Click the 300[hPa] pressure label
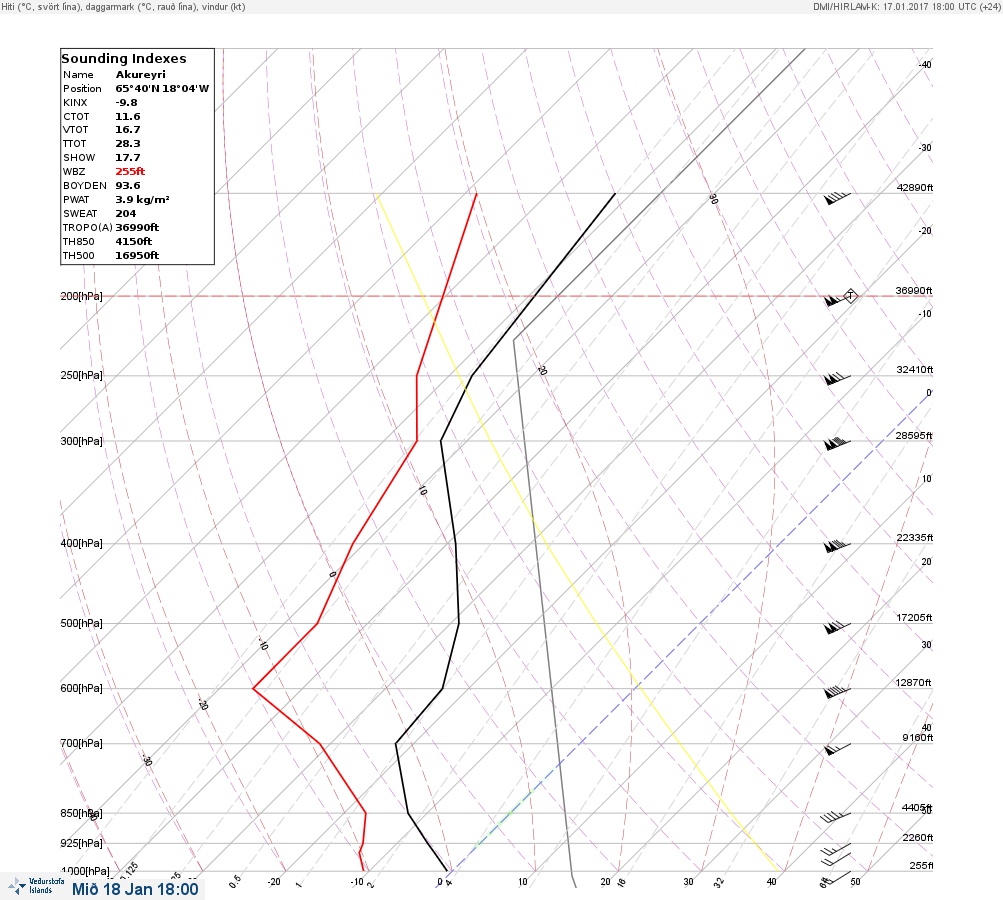The height and width of the screenshot is (900, 1003). 81,441
